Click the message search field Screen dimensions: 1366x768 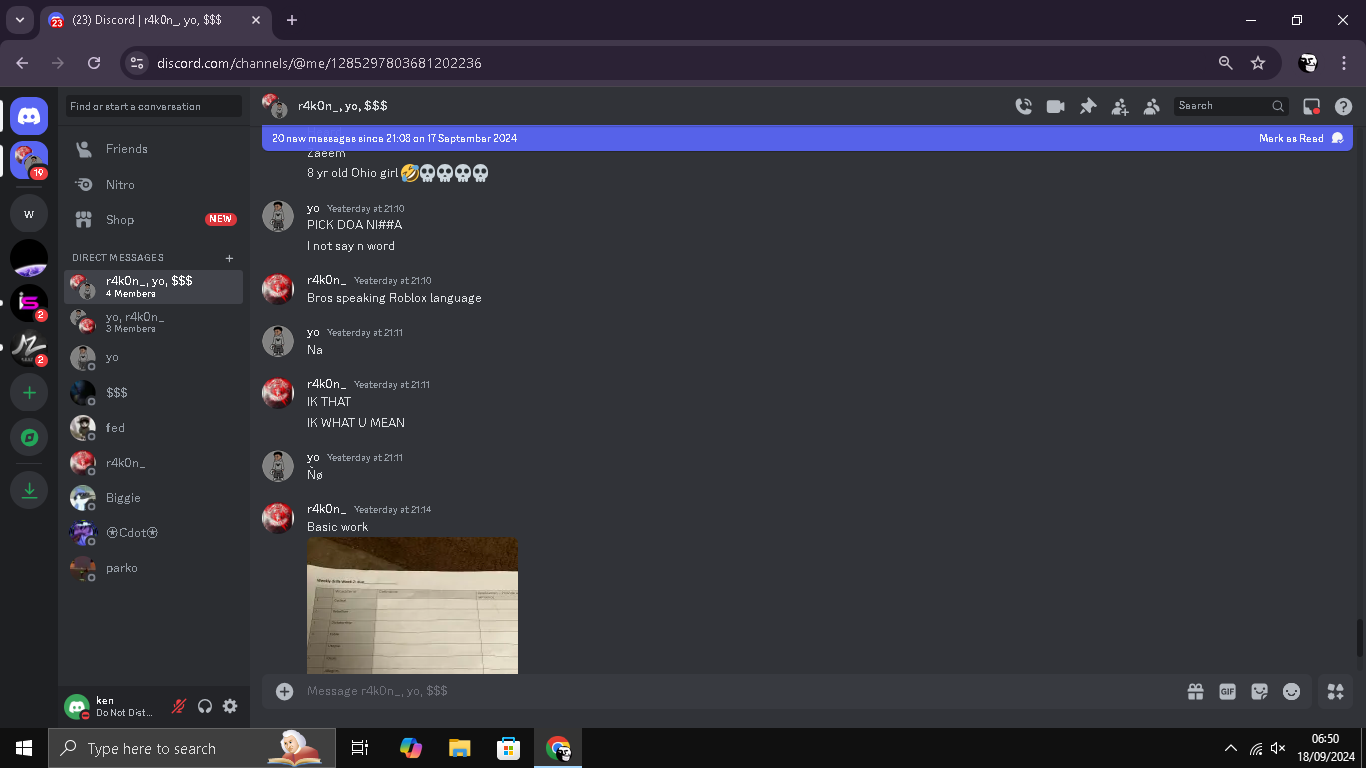(1232, 106)
